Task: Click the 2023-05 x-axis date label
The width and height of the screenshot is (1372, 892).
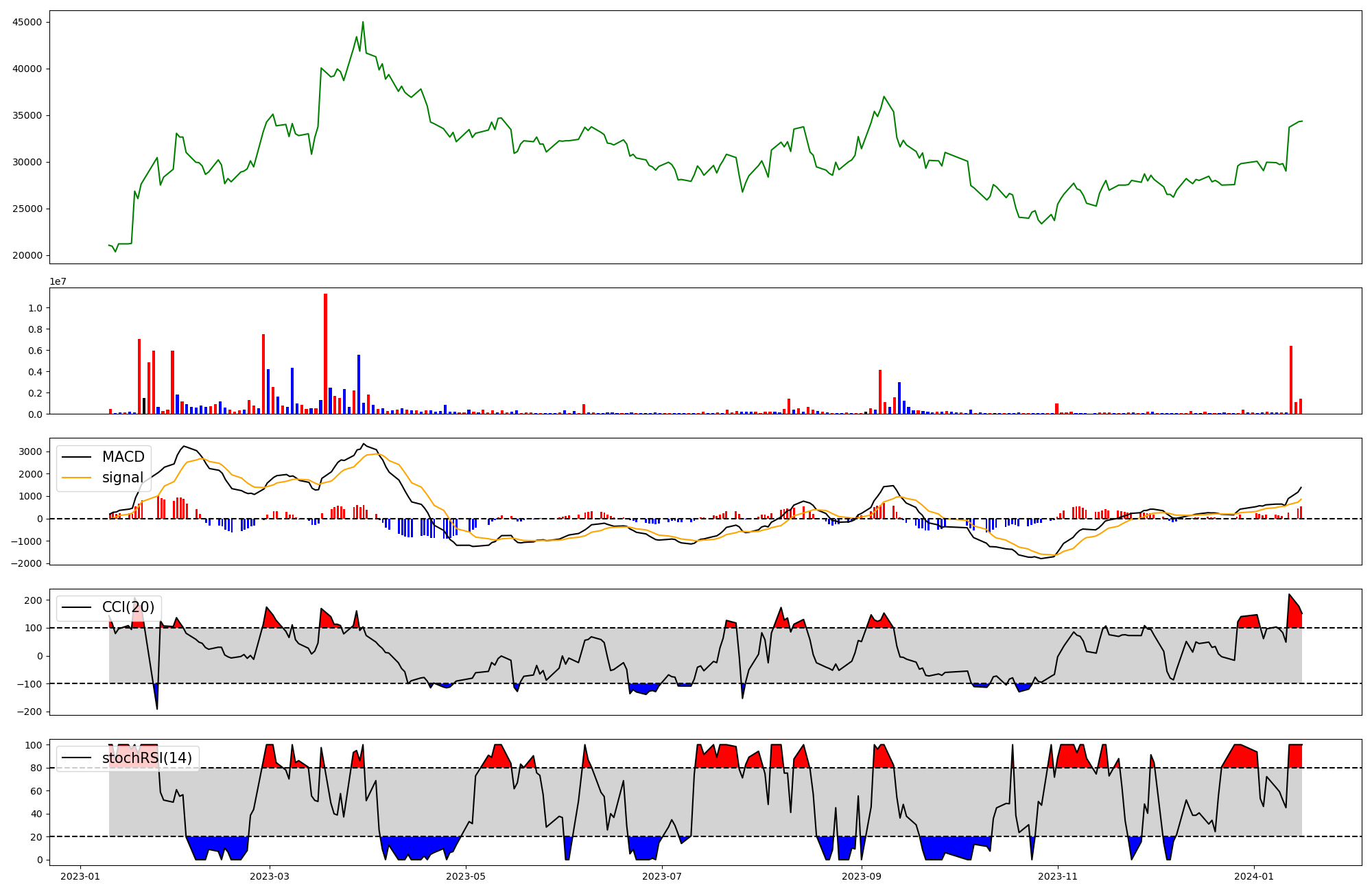Action: pos(466,876)
